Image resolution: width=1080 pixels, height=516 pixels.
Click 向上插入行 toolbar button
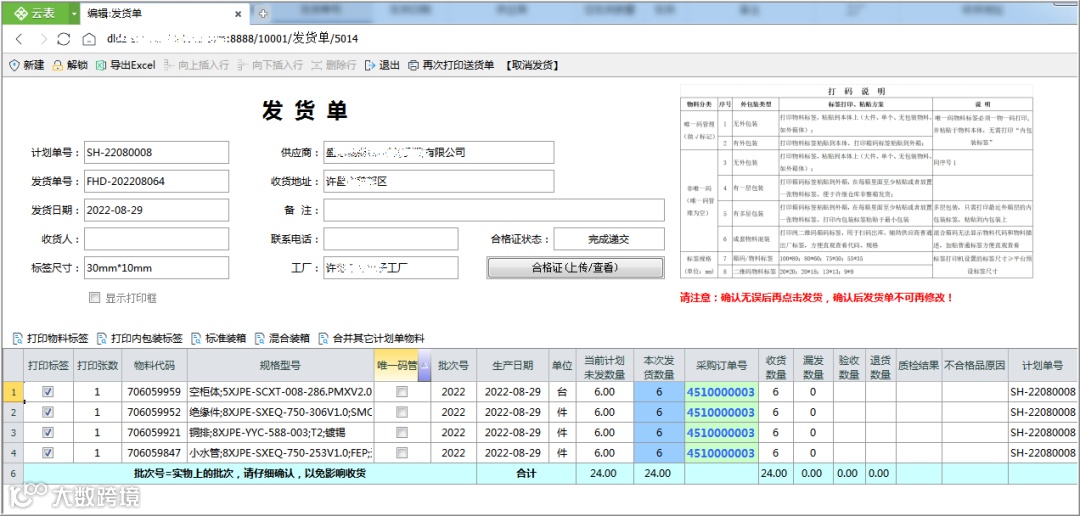(196, 65)
